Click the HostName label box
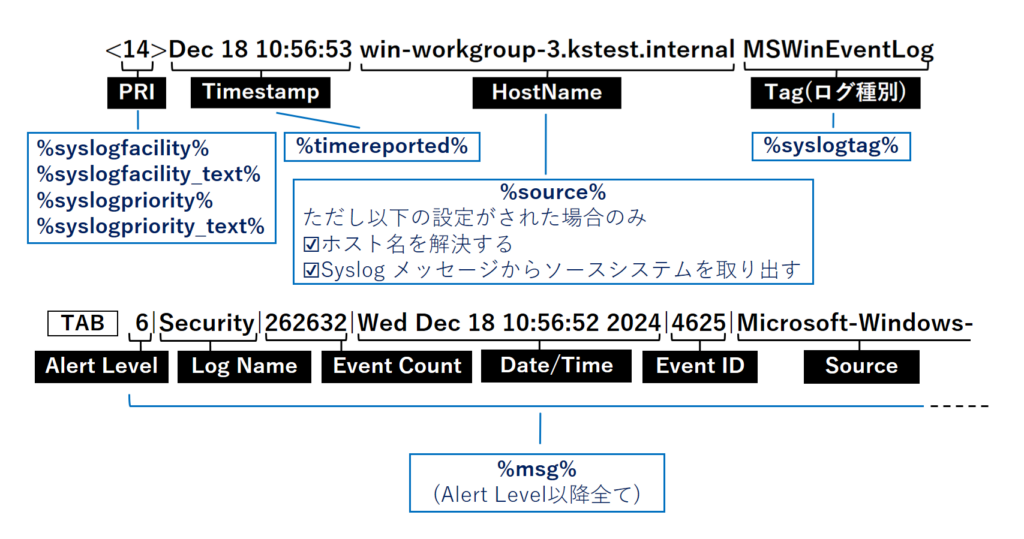The height and width of the screenshot is (539, 1024). [x=547, y=93]
